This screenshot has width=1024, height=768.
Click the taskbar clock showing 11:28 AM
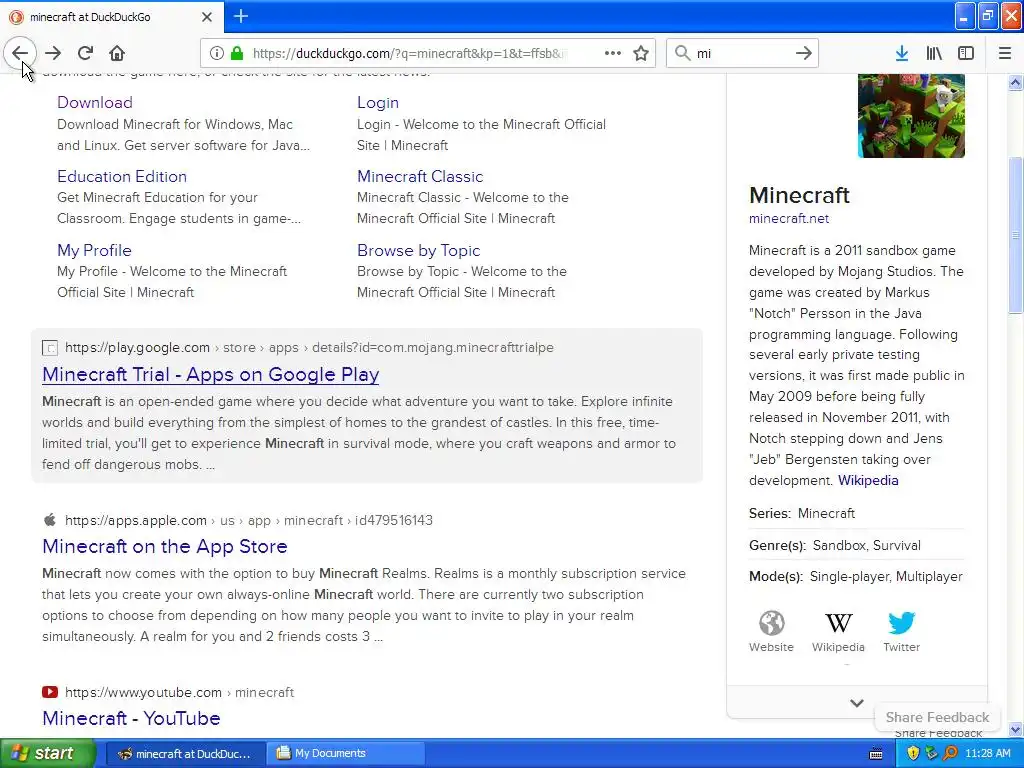988,753
